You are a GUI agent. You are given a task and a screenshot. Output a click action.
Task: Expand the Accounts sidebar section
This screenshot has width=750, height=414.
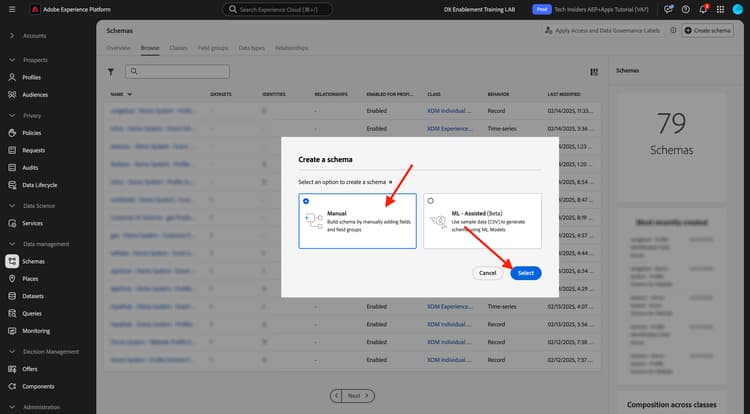click(12, 35)
